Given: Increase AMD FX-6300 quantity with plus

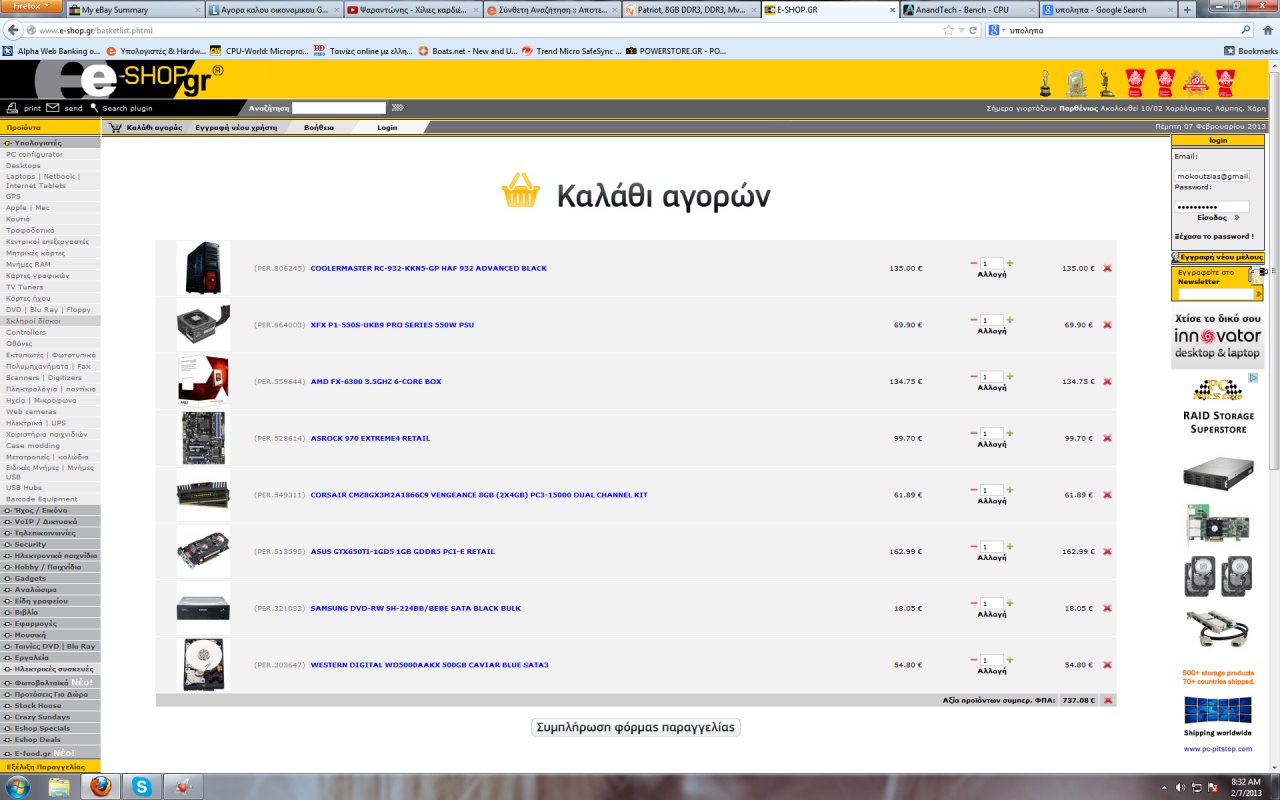Looking at the screenshot, I should coord(1010,376).
